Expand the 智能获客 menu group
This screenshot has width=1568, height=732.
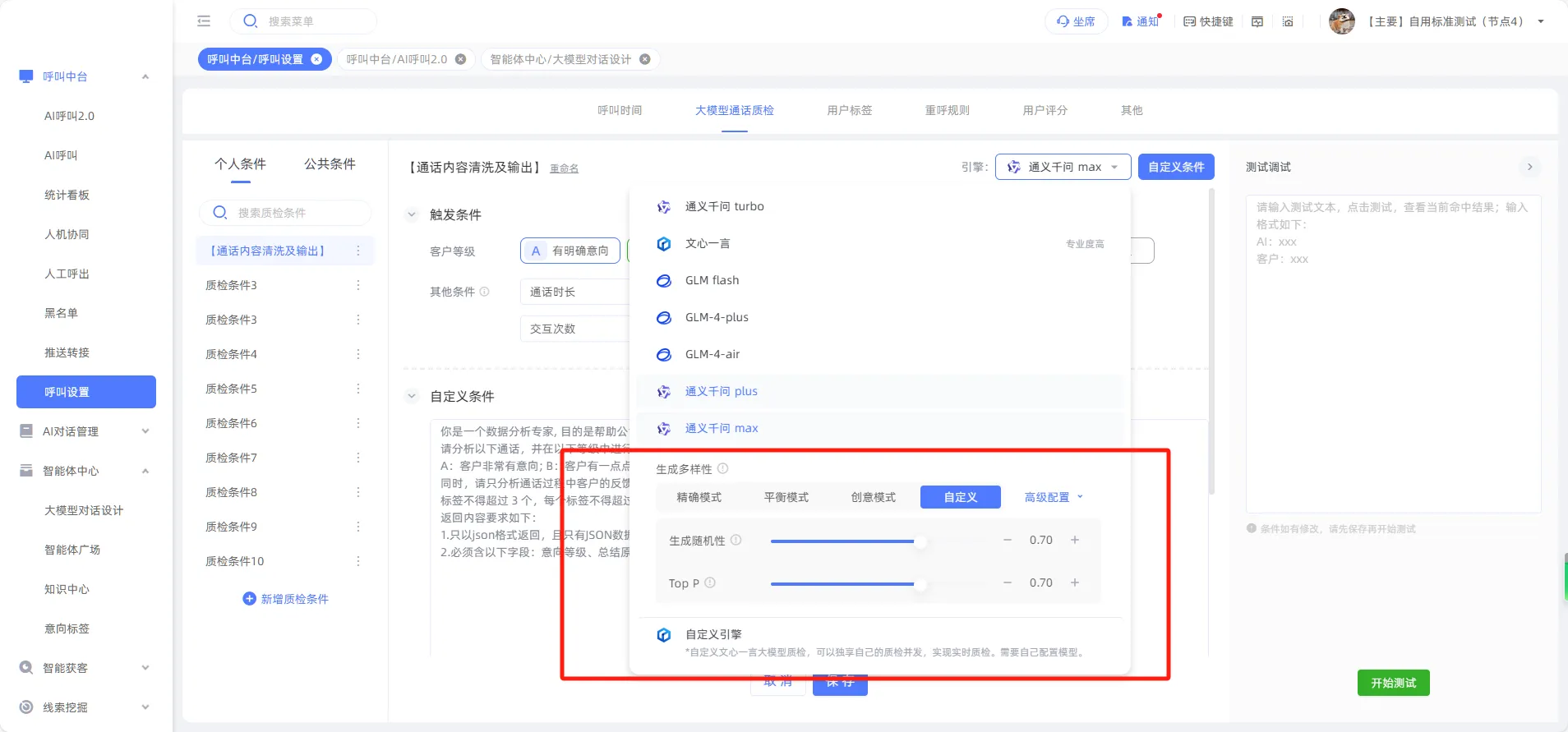point(145,668)
